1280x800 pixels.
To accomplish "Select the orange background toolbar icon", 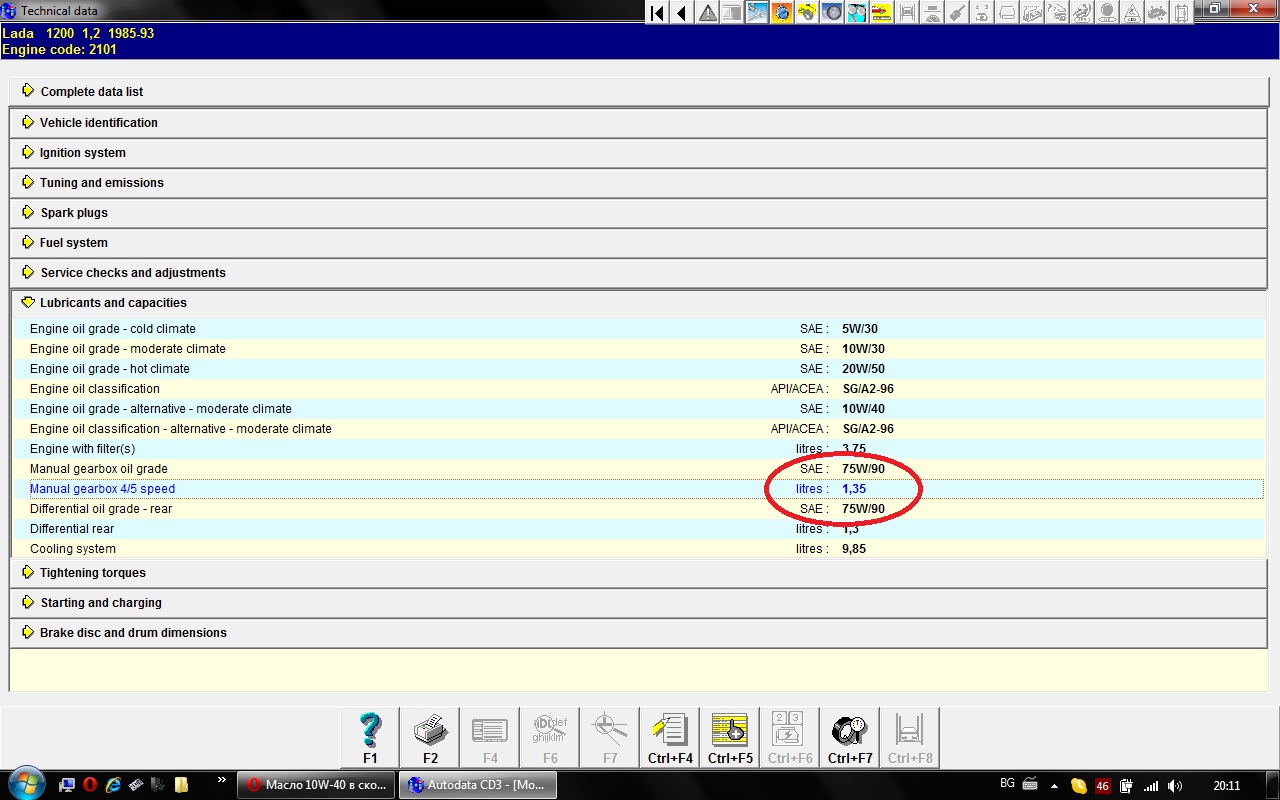I will [x=782, y=12].
